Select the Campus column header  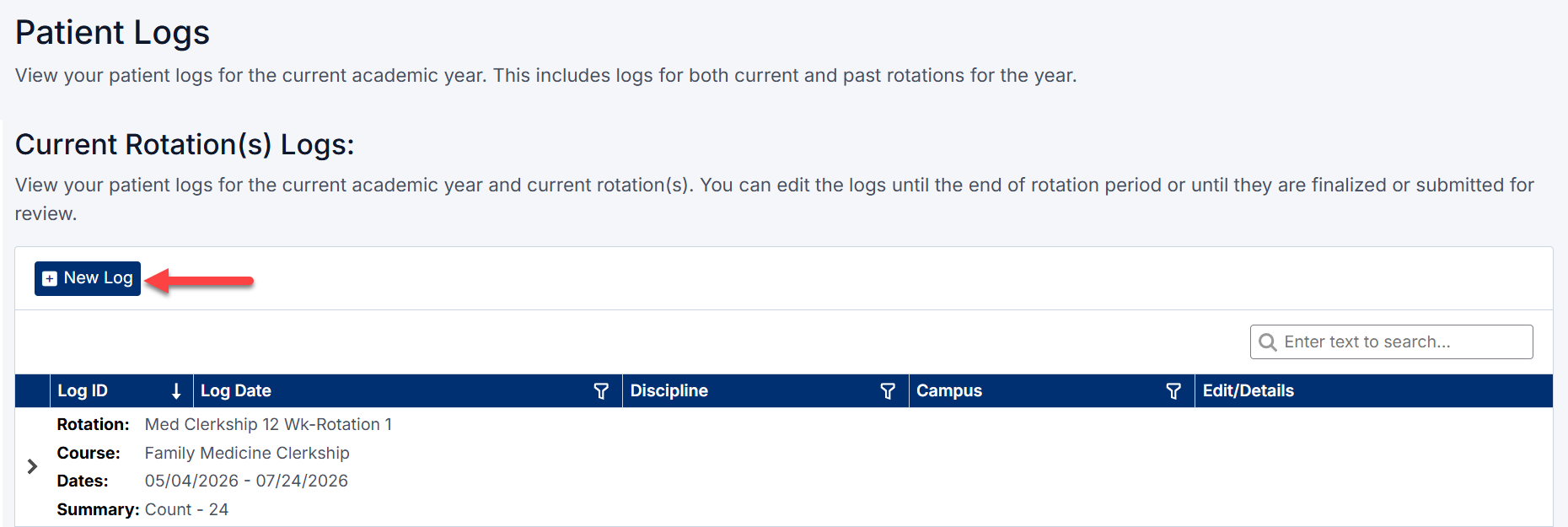pos(949,390)
